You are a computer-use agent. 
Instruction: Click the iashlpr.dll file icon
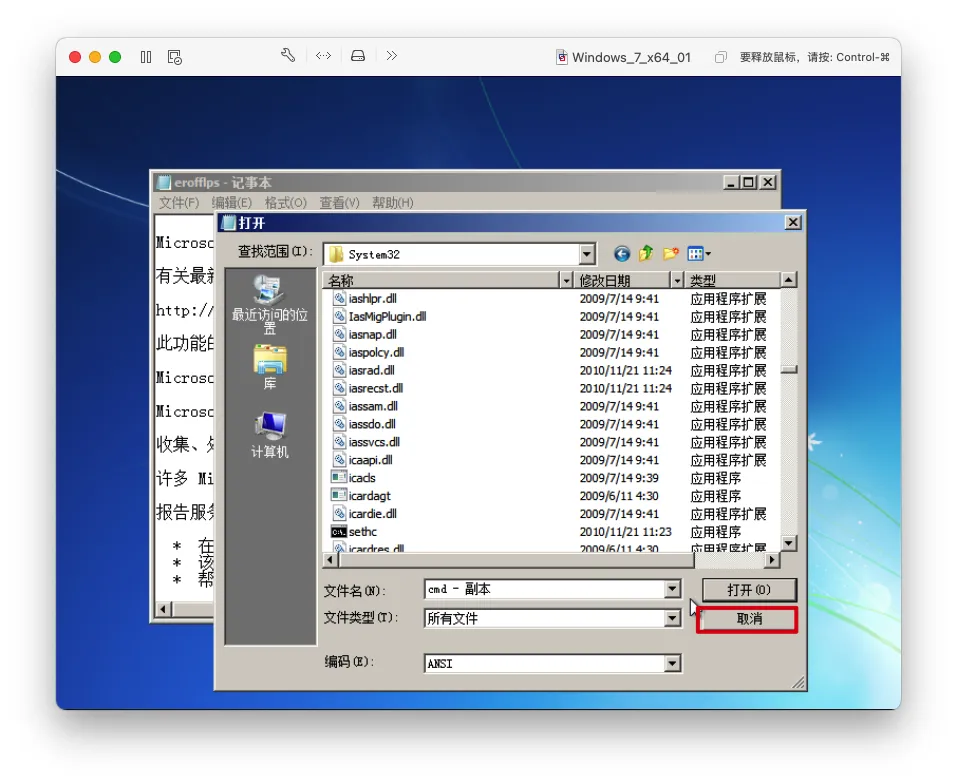point(340,298)
